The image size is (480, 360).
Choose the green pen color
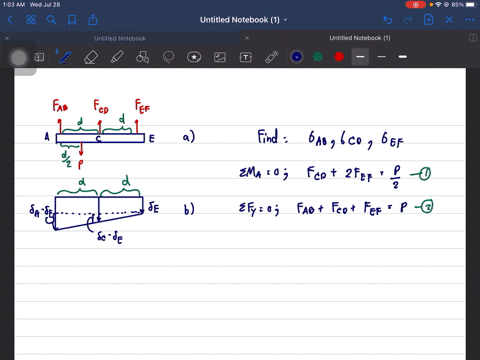point(318,57)
